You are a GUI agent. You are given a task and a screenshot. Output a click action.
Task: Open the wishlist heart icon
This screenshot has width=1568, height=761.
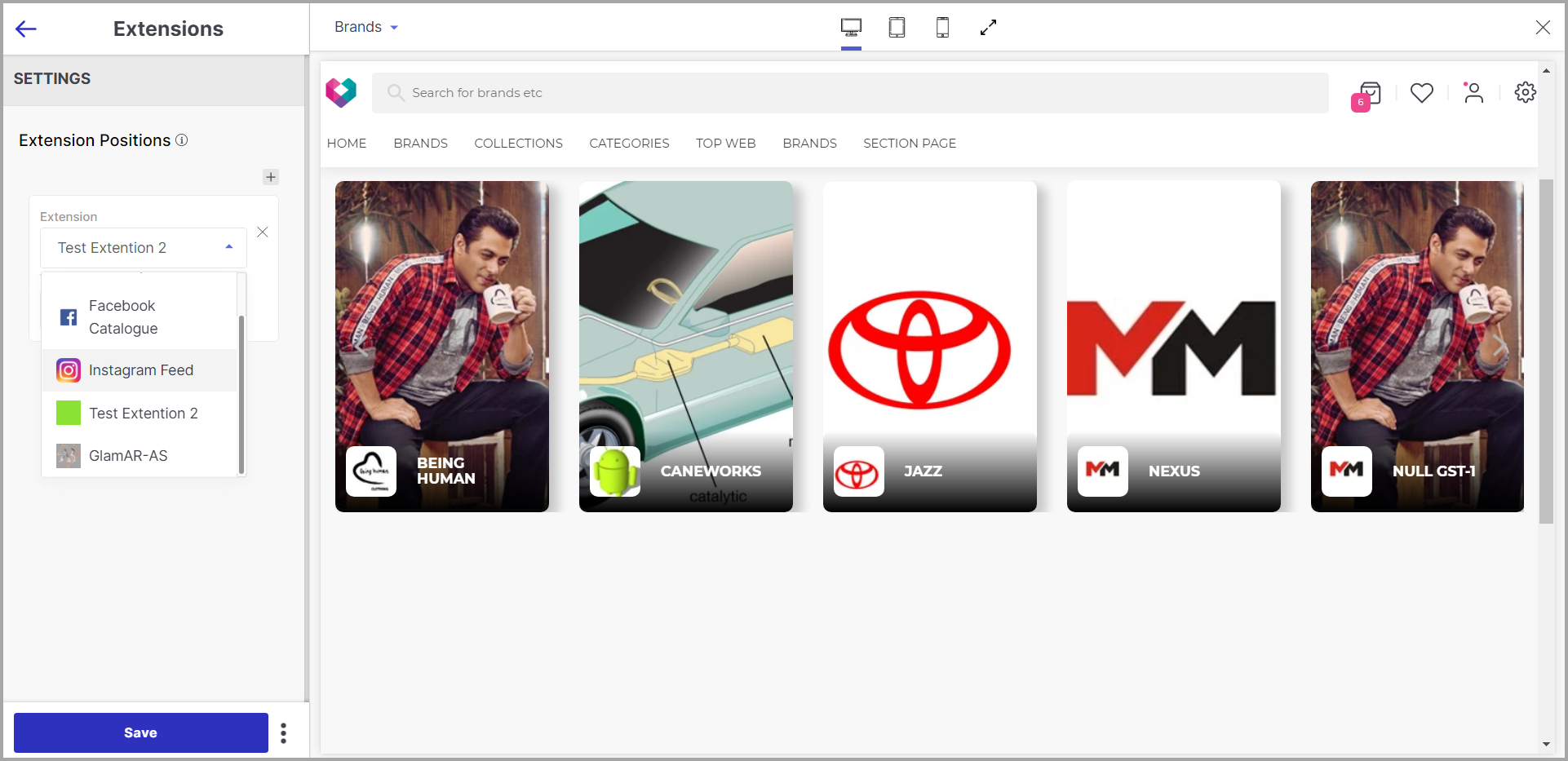coord(1422,93)
